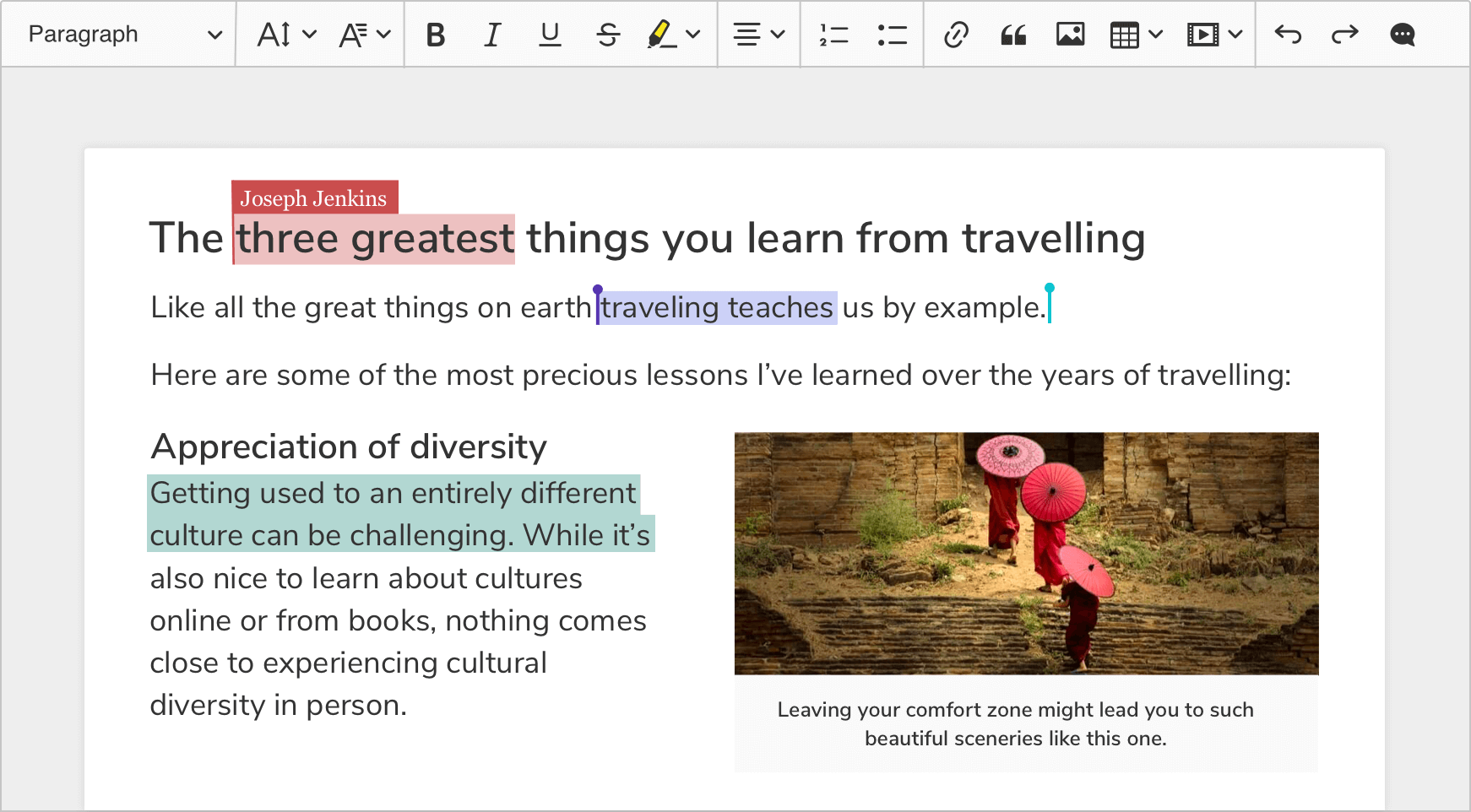Toggle underline formatting
The height and width of the screenshot is (812, 1471).
coord(550,34)
